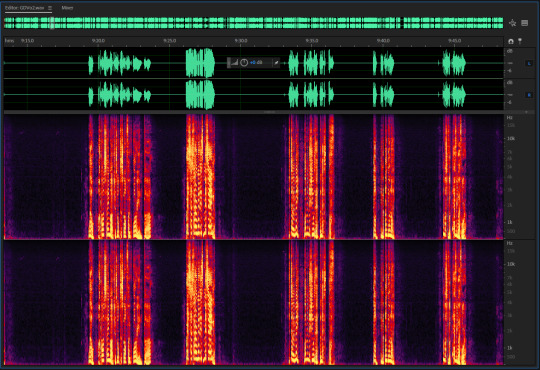540x370 pixels.
Task: Toggle the right channel R button
Action: [529, 95]
